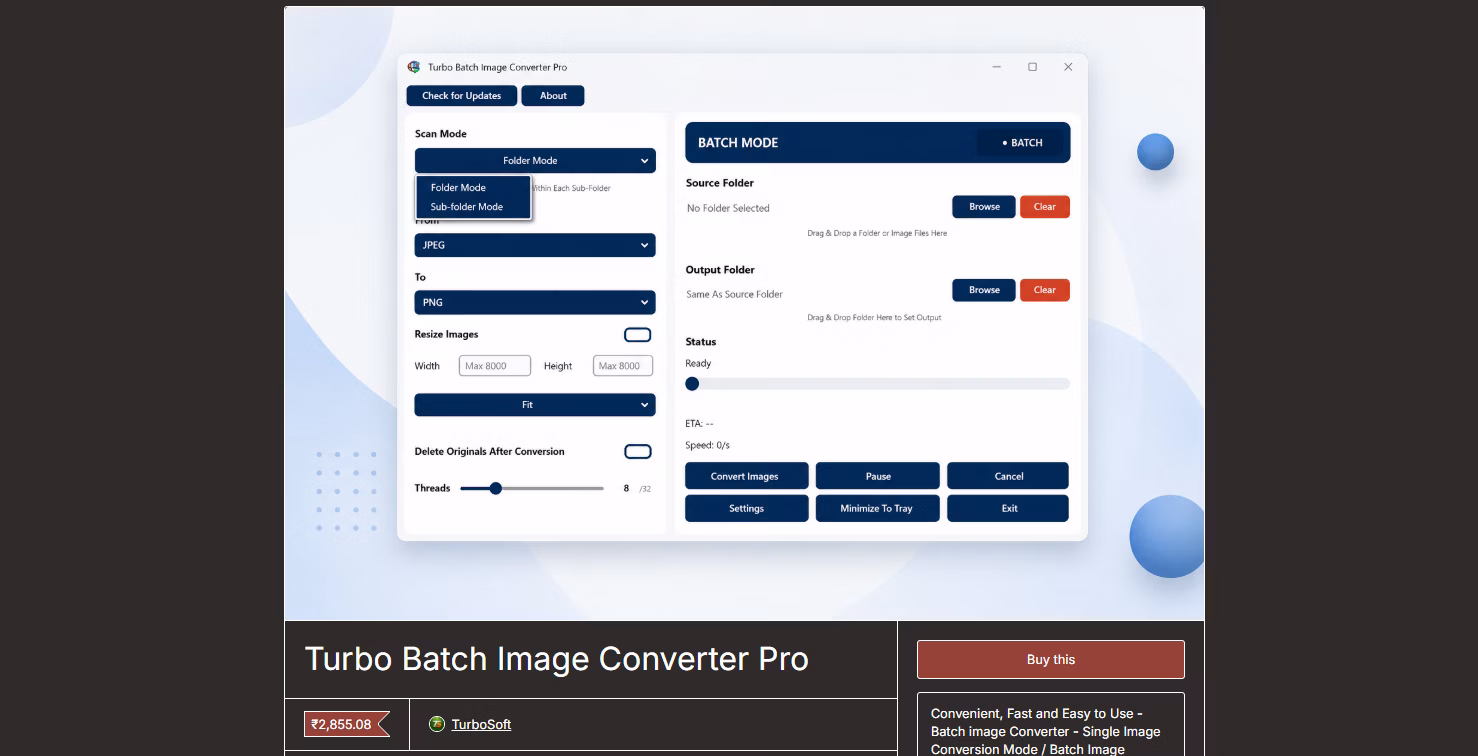Click "Drag & Drop Folder Here to Set Output"
The width and height of the screenshot is (1478, 756).
tap(874, 317)
